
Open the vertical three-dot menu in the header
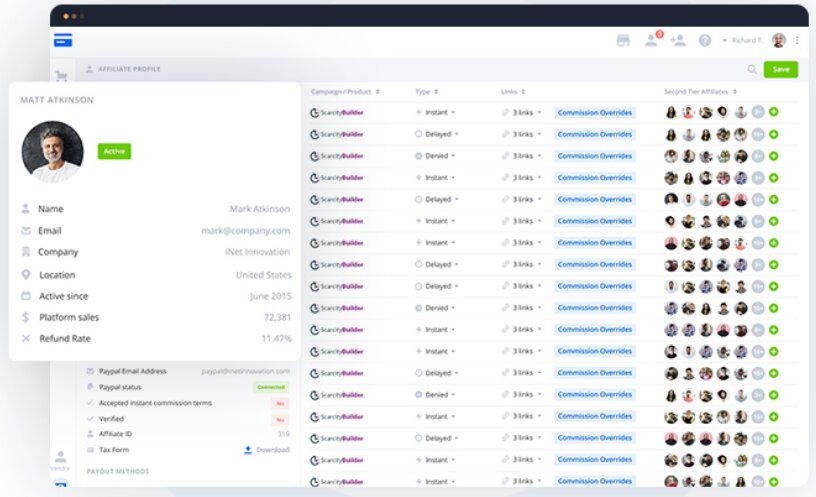click(x=797, y=40)
